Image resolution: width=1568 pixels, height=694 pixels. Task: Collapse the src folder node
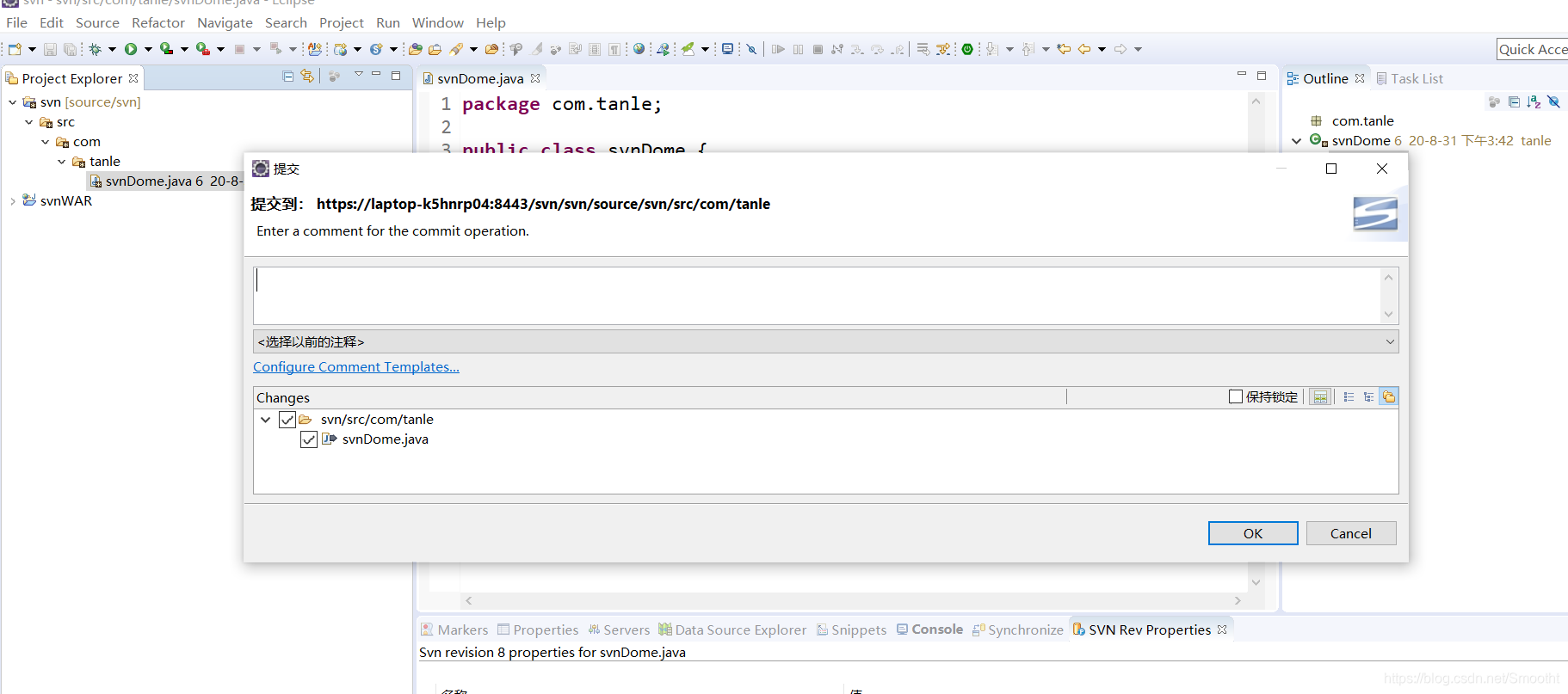tap(29, 122)
